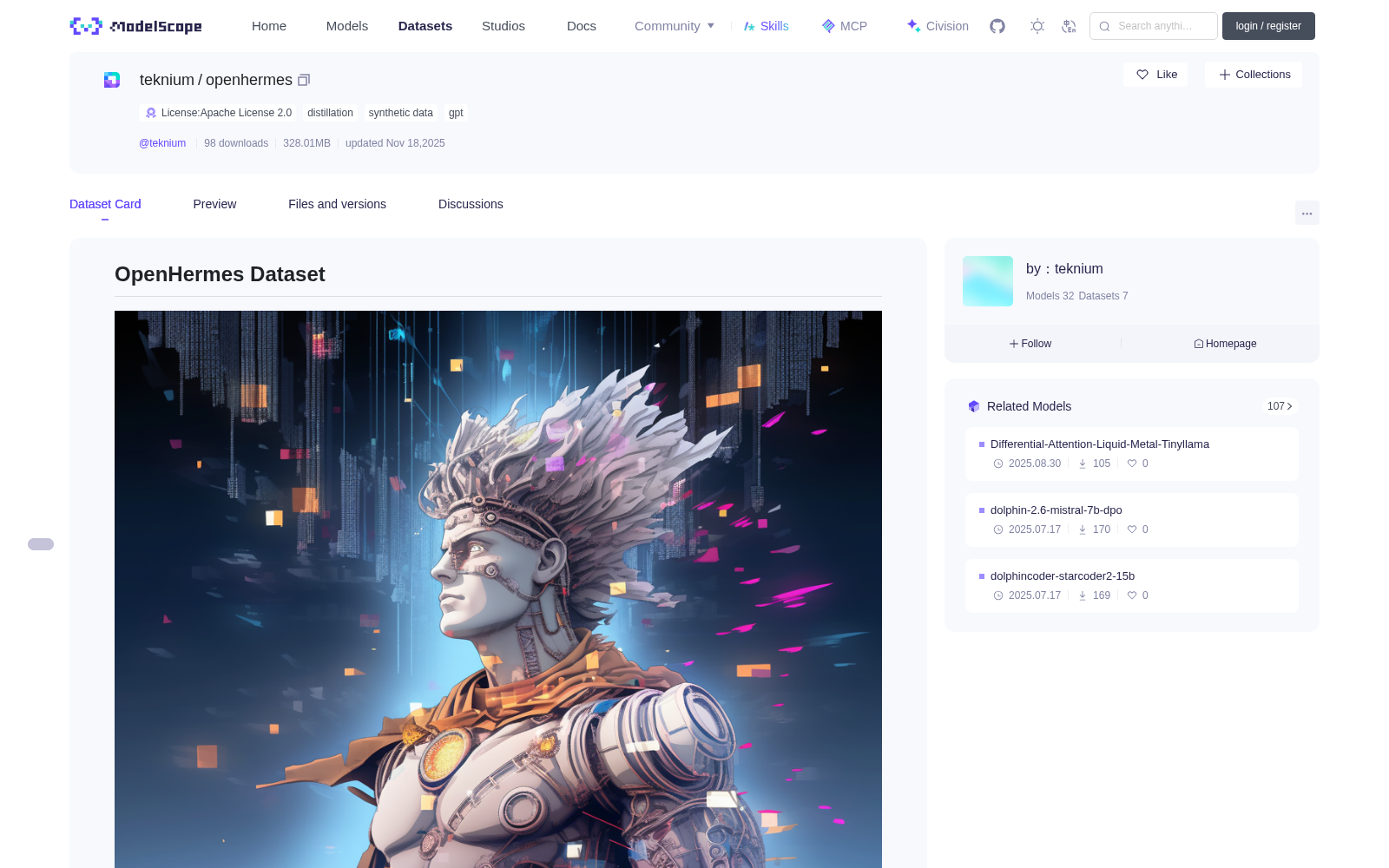Screen dimensions: 1389x868
Task: Click the author name by: teknium
Action: pos(1064,269)
